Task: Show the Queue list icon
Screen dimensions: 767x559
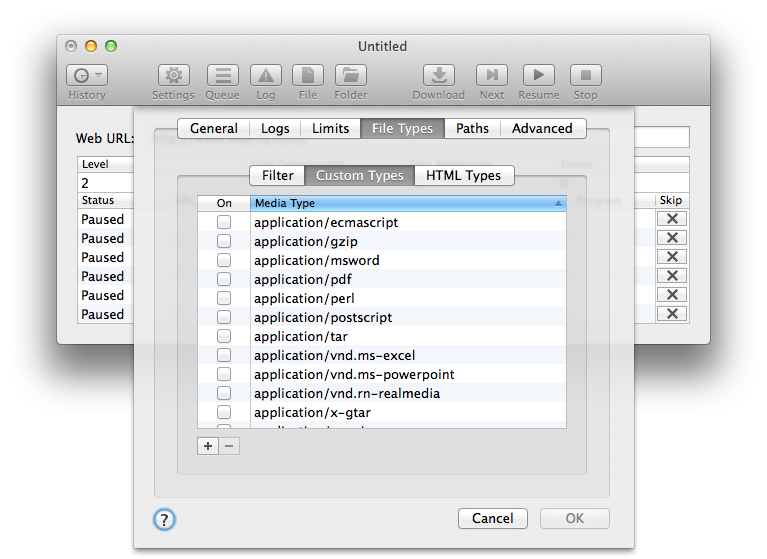Action: coord(223,75)
